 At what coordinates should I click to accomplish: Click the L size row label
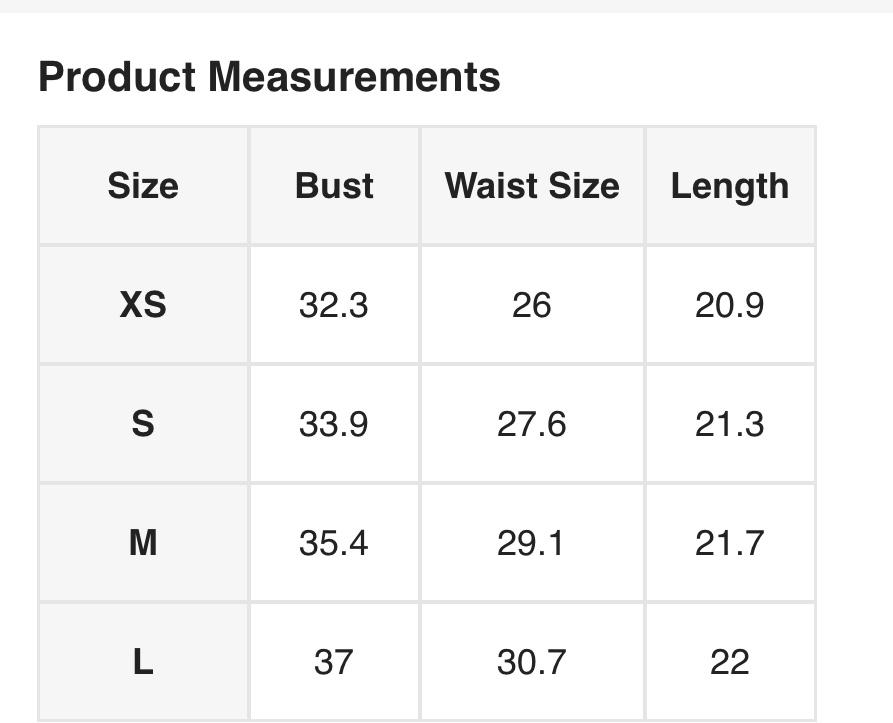click(143, 662)
